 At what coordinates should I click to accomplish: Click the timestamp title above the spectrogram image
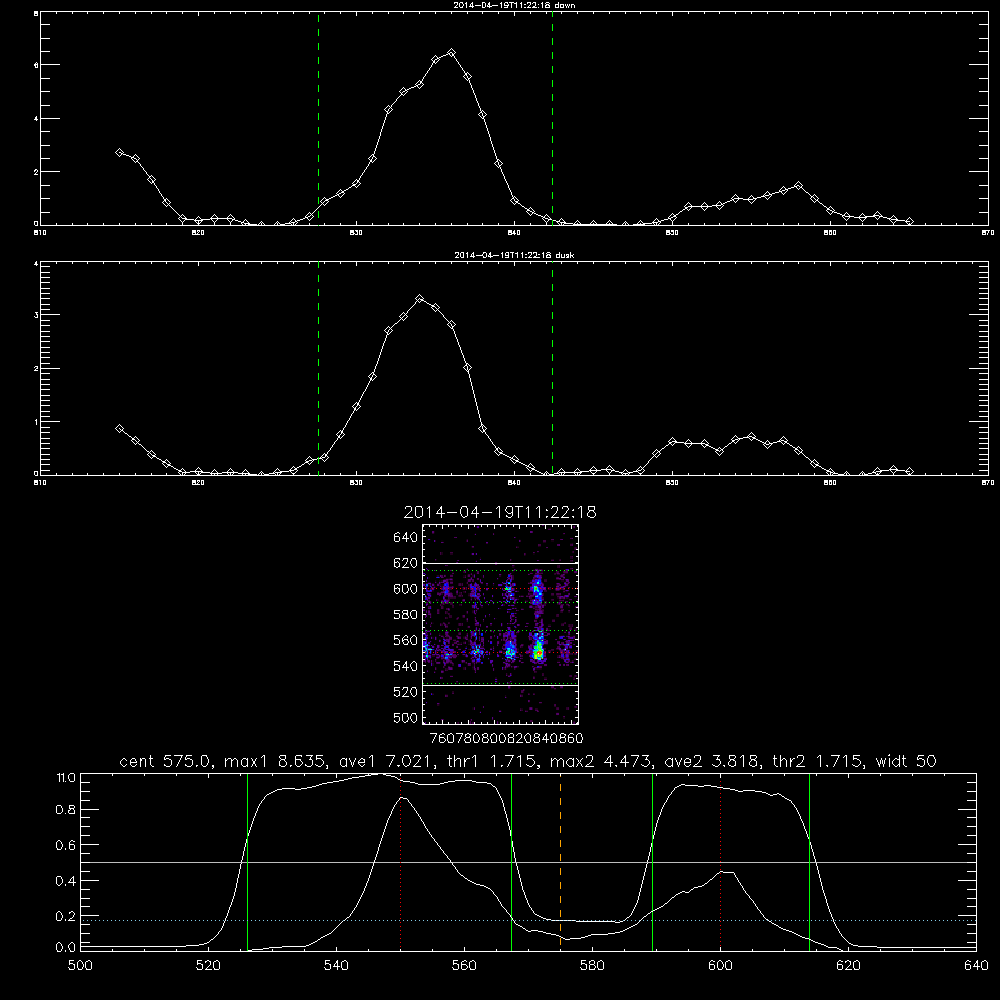500,512
